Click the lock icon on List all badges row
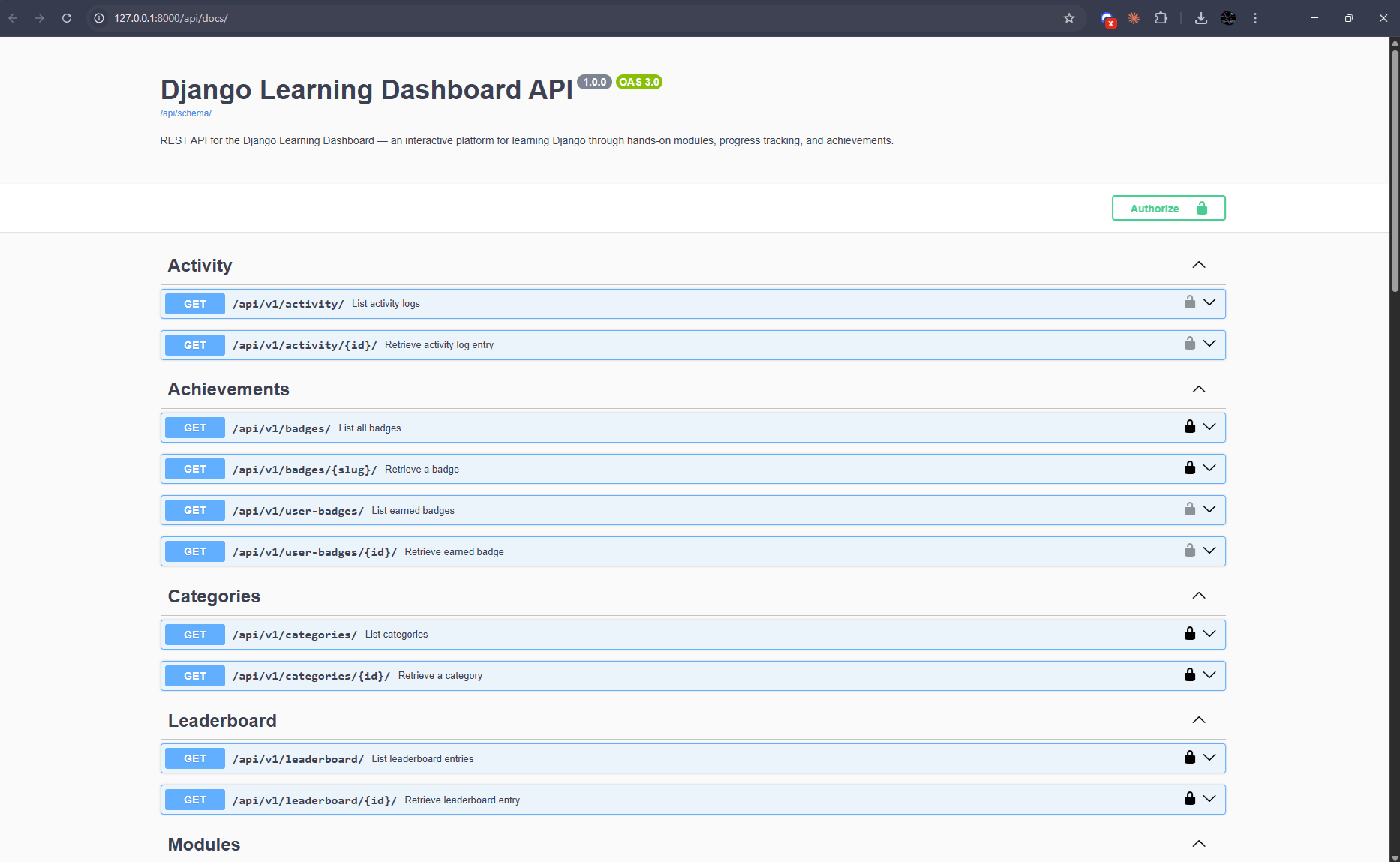This screenshot has height=862, width=1400. 1189,427
